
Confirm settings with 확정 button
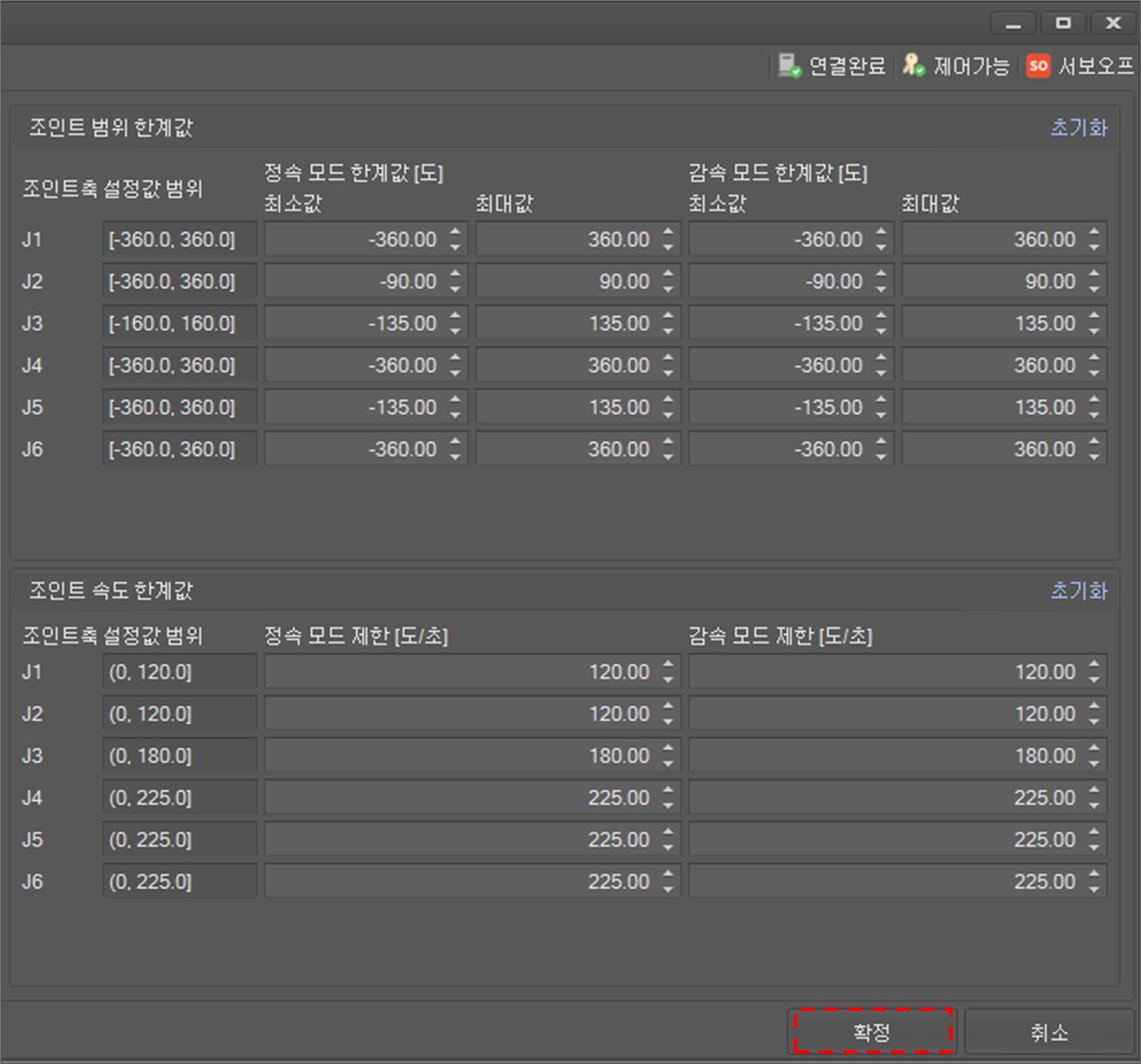click(872, 1032)
